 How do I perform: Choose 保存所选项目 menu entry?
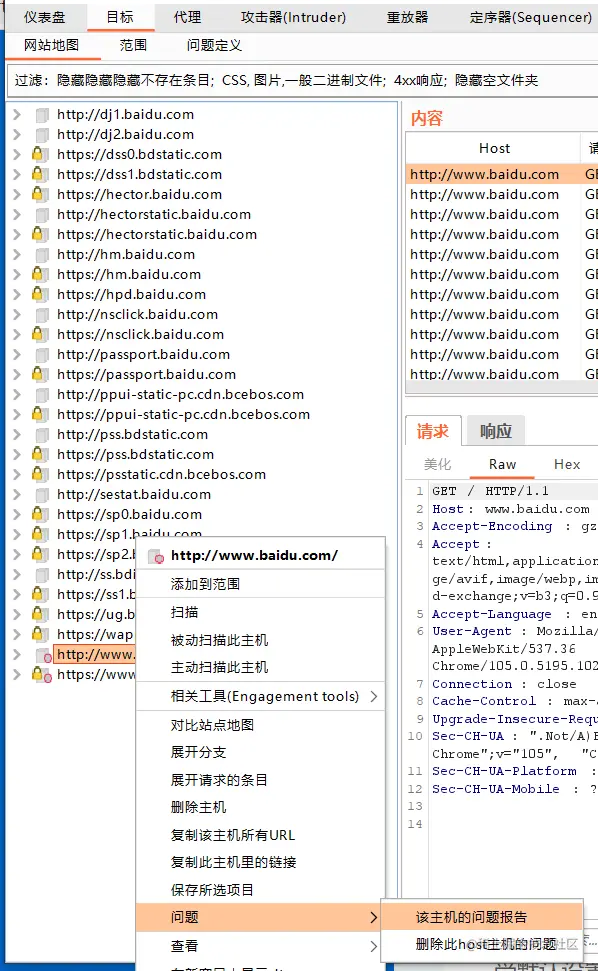pos(261,890)
